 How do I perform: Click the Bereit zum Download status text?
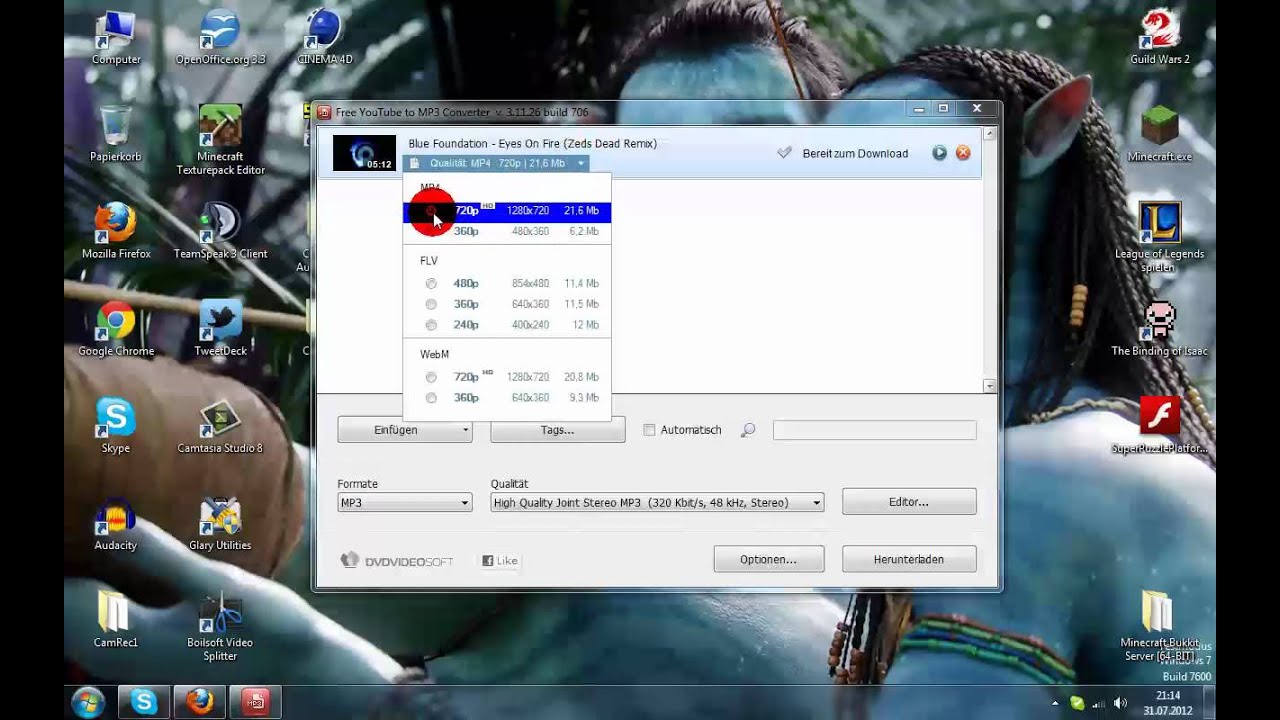coord(855,153)
